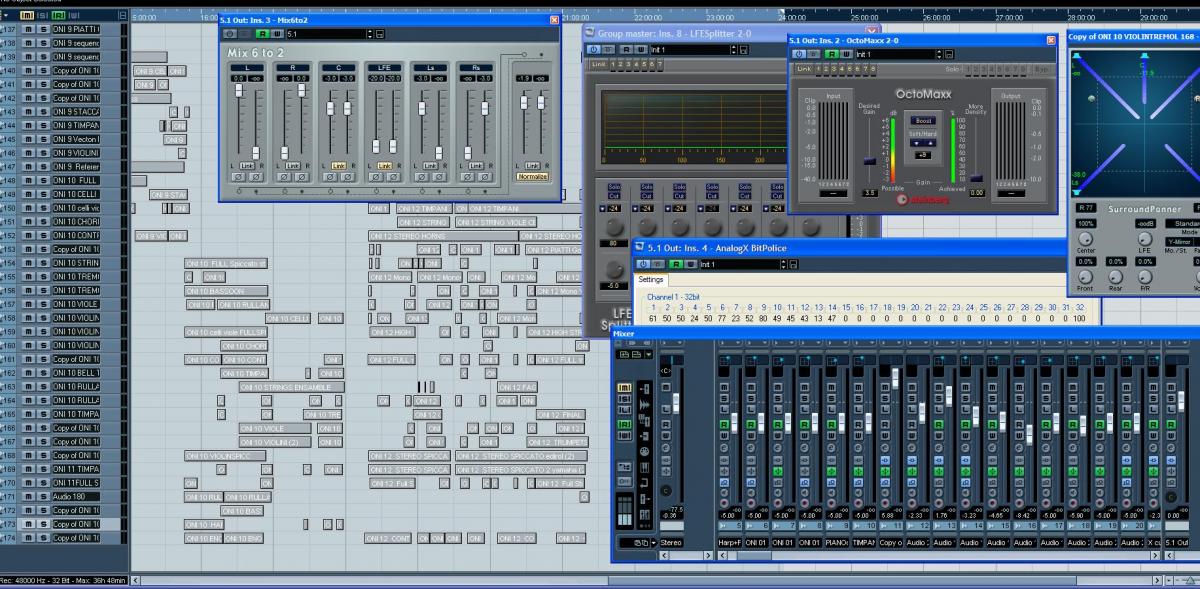
Task: Click the preset save icon in Mix6to2
Action: tap(380, 33)
